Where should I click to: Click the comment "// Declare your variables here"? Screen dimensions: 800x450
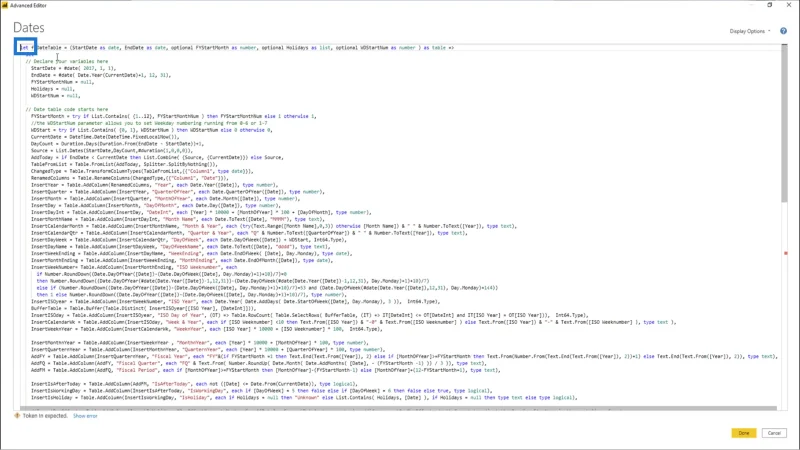(67, 61)
